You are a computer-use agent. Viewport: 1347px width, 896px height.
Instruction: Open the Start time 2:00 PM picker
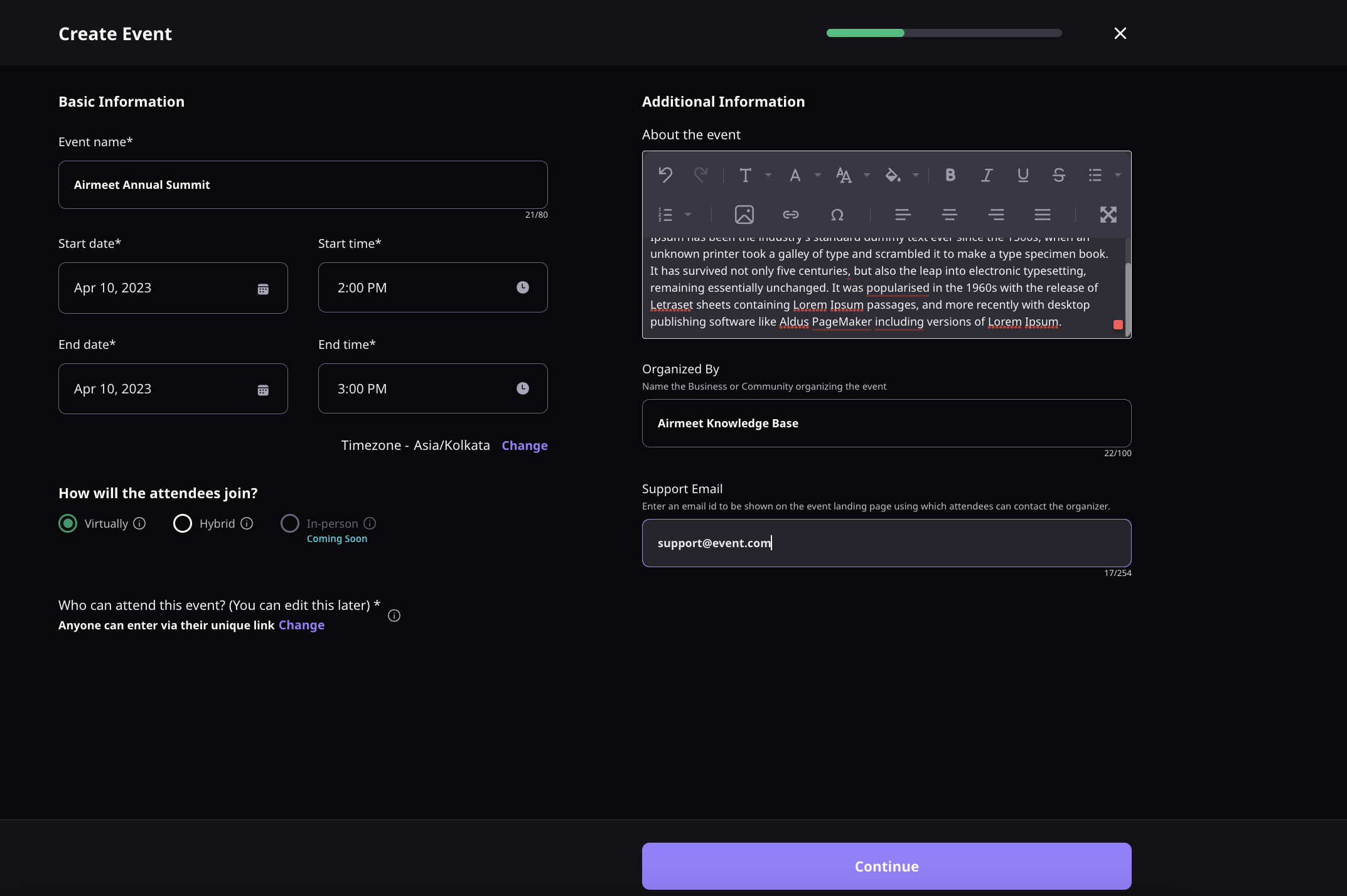coord(433,287)
